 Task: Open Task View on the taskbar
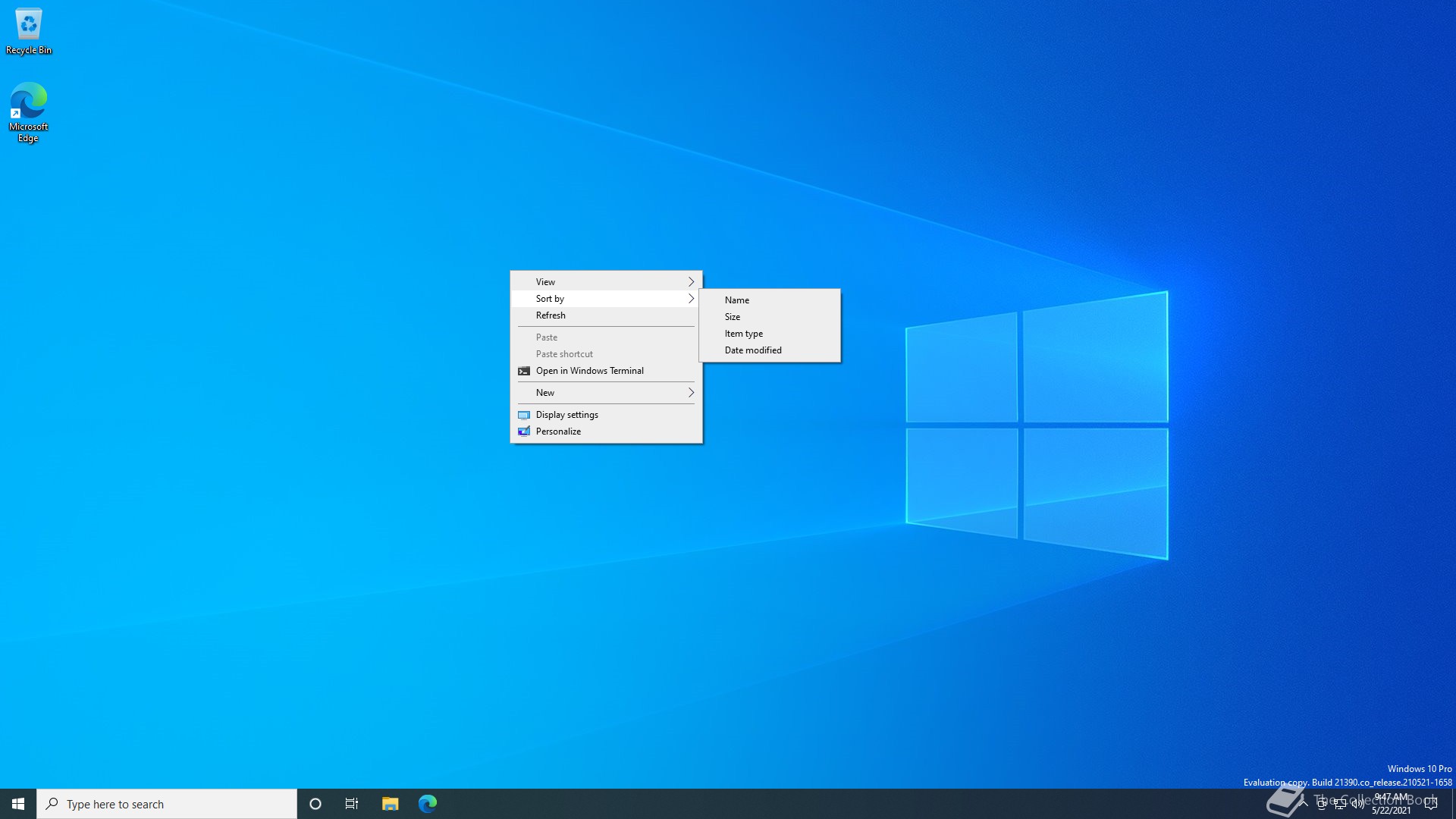pyautogui.click(x=352, y=804)
